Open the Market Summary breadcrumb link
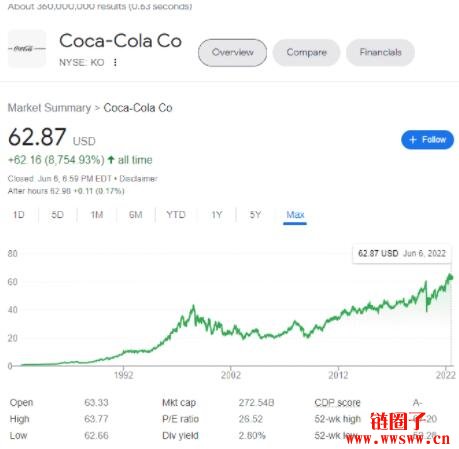 click(x=49, y=108)
